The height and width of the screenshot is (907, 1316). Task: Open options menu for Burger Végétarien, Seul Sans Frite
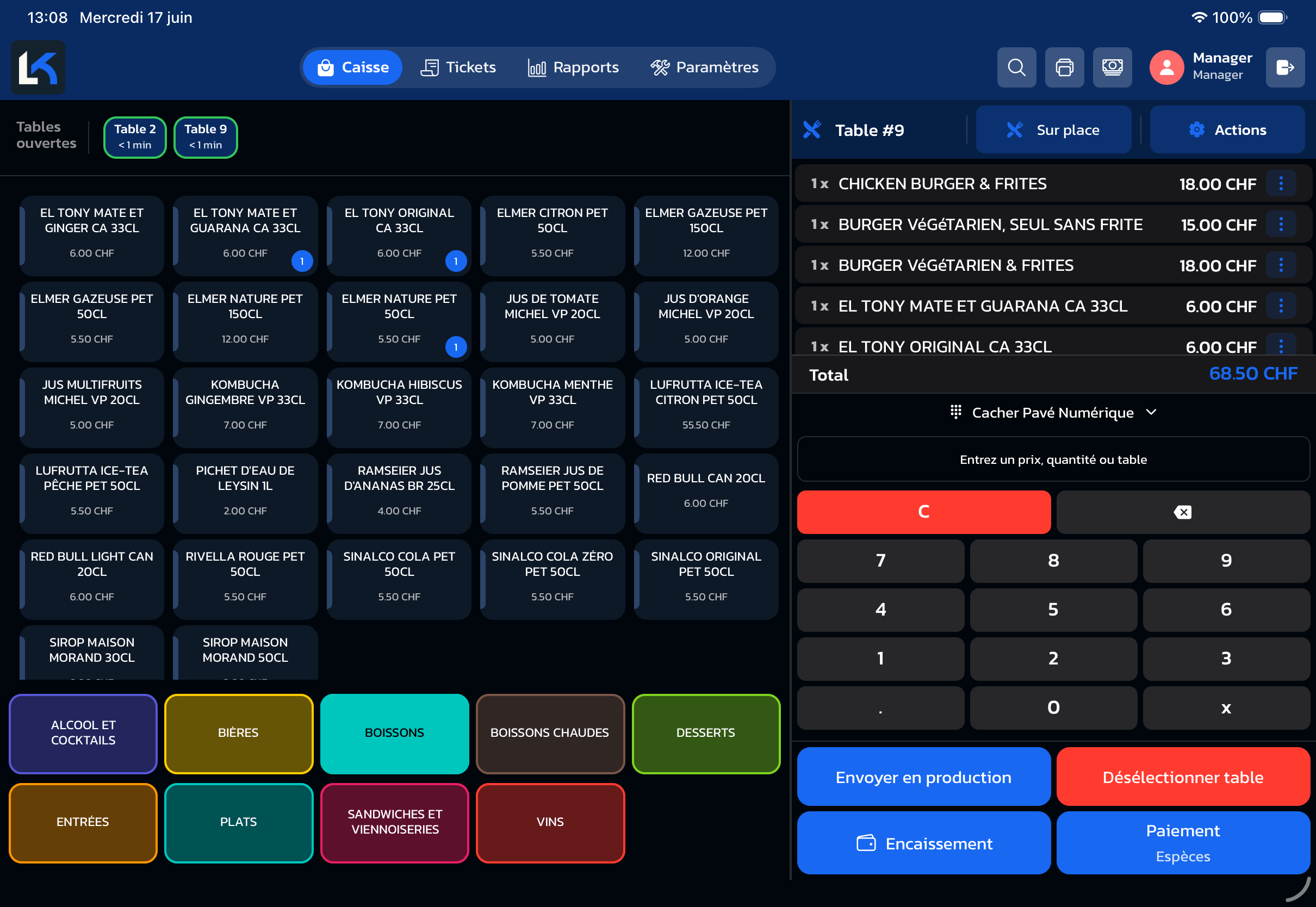click(x=1281, y=225)
